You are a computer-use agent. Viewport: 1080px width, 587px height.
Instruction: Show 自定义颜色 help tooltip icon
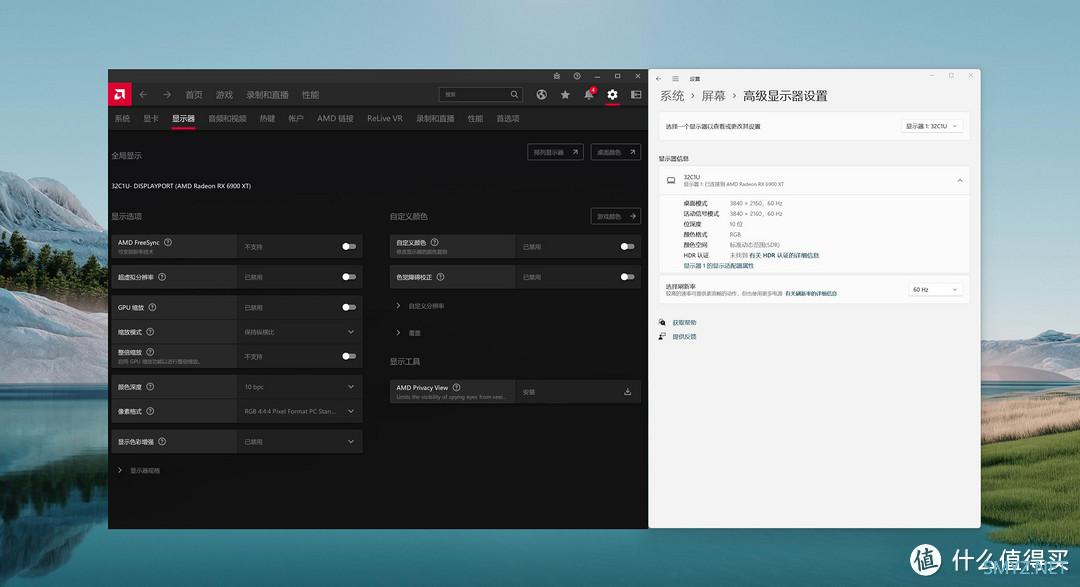434,243
